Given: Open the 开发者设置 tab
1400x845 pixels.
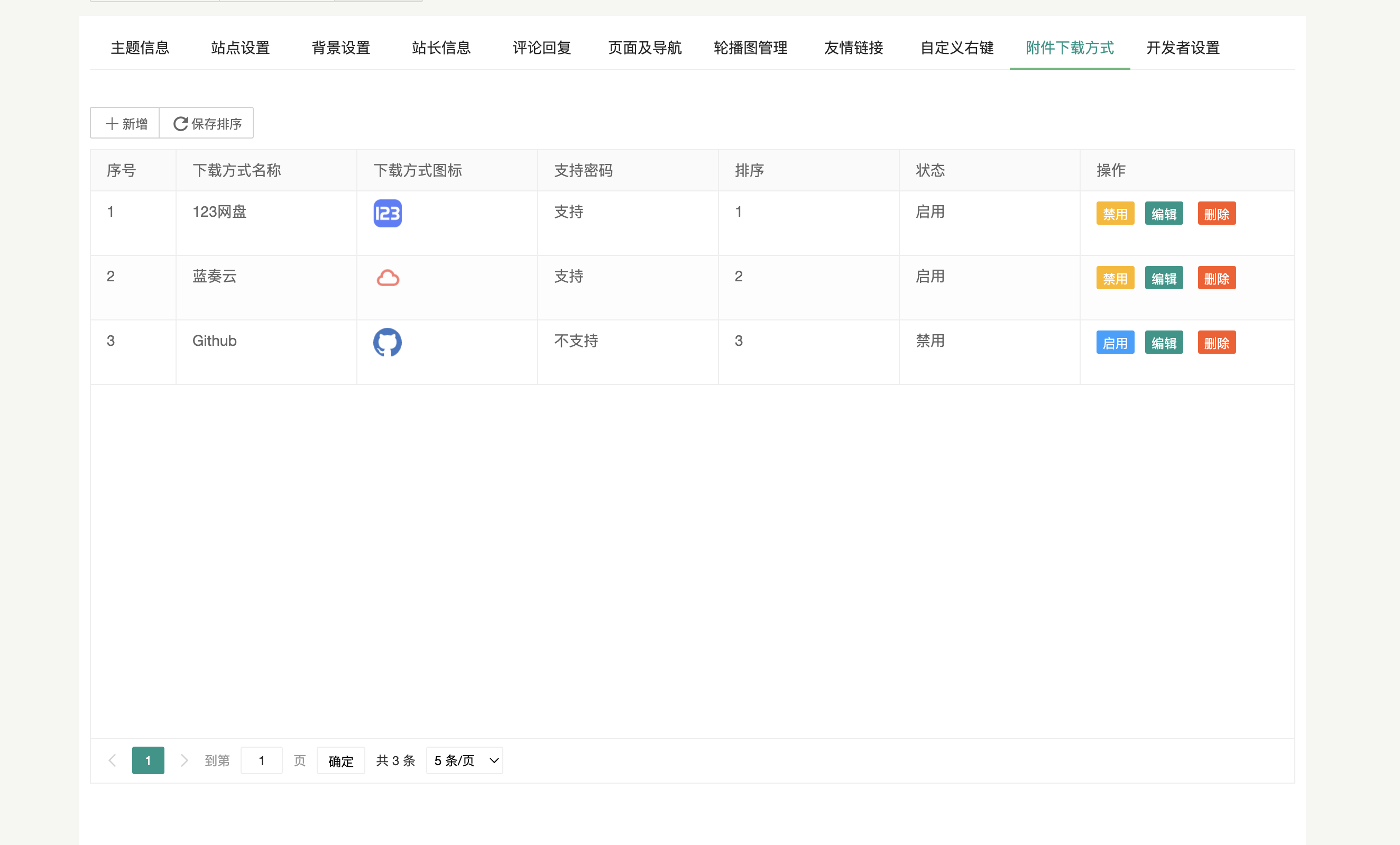Looking at the screenshot, I should (x=1183, y=48).
